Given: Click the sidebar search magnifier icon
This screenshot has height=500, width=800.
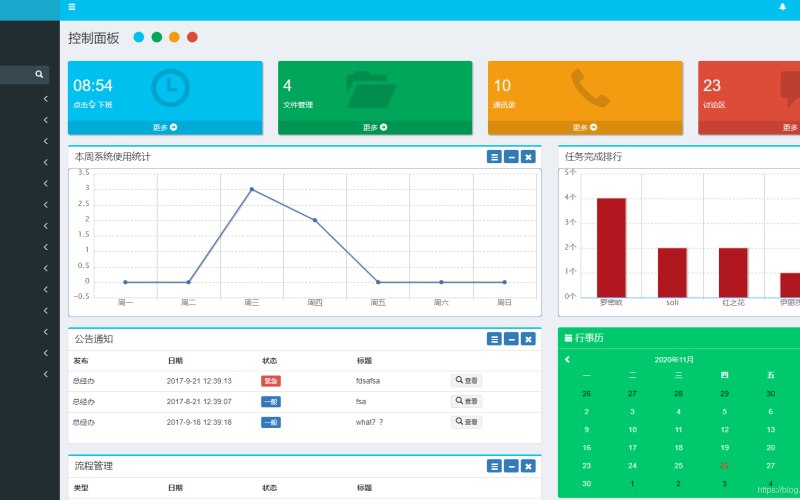Looking at the screenshot, I should [39, 74].
